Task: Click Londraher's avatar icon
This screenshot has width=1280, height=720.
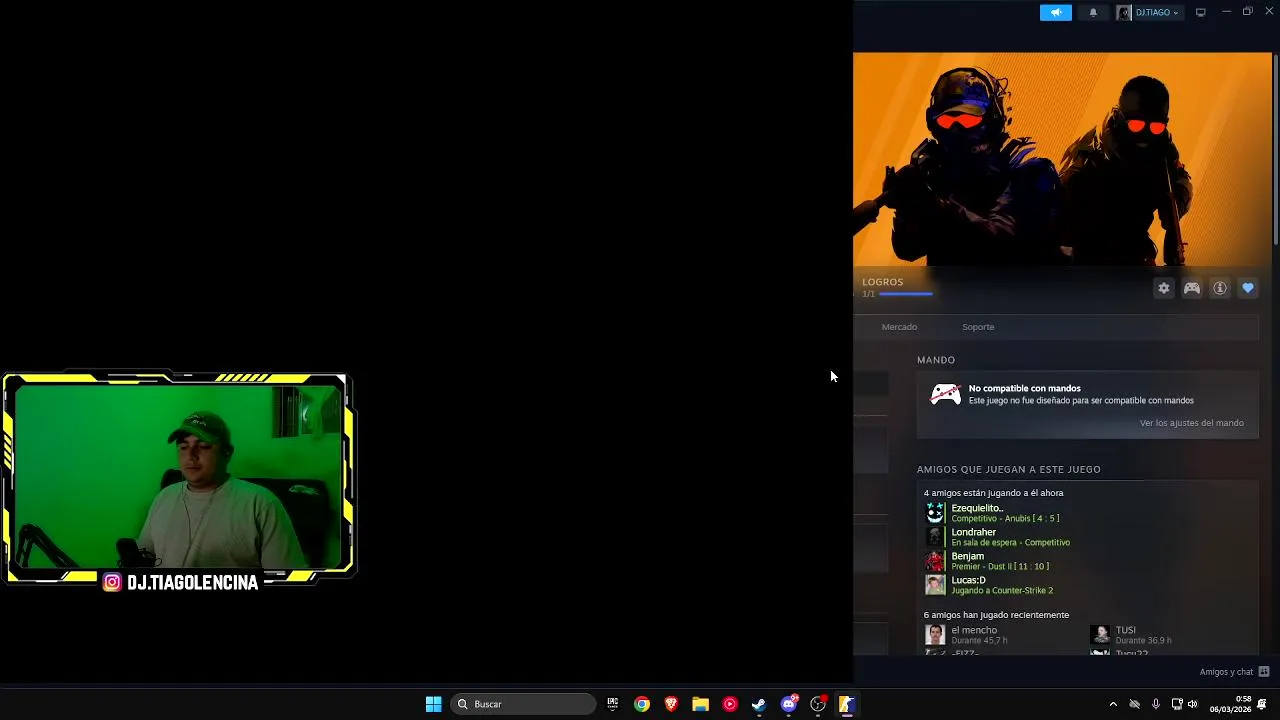Action: pos(935,537)
